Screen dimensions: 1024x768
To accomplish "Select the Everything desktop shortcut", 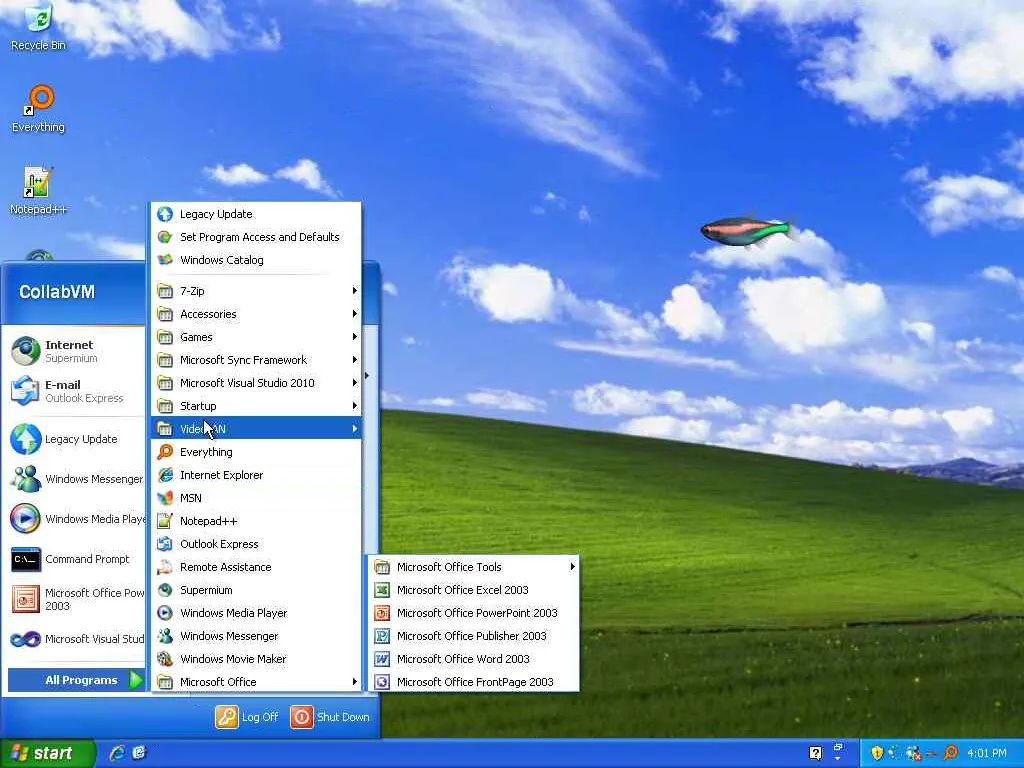I will (38, 109).
